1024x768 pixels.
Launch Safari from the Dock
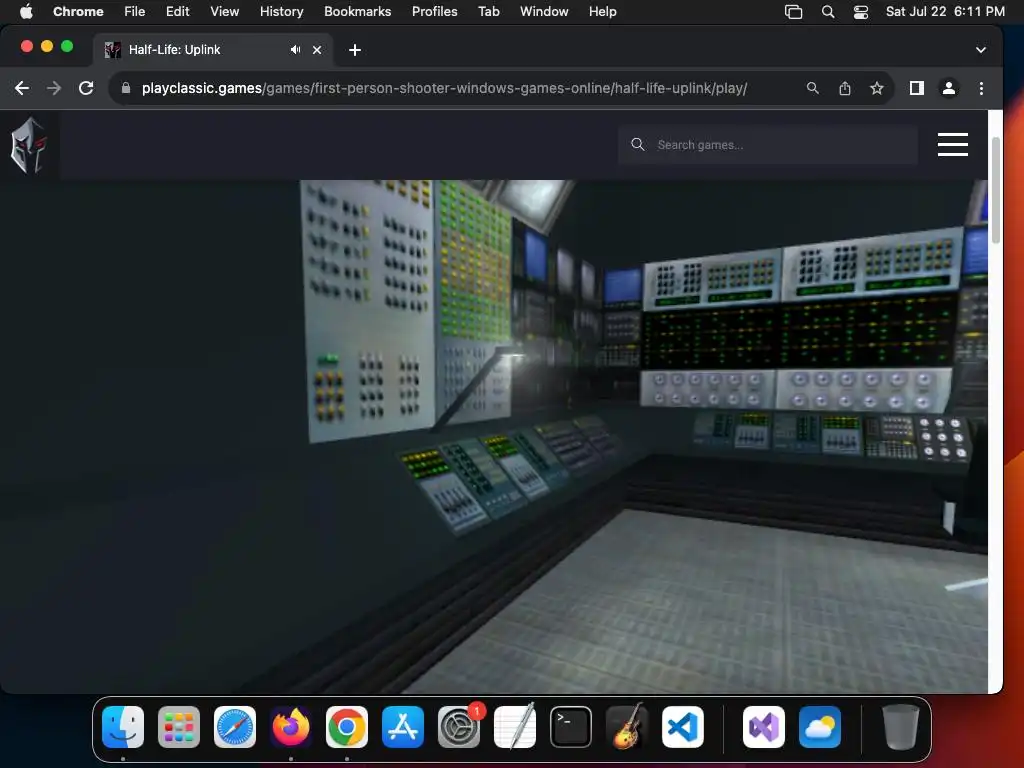235,727
